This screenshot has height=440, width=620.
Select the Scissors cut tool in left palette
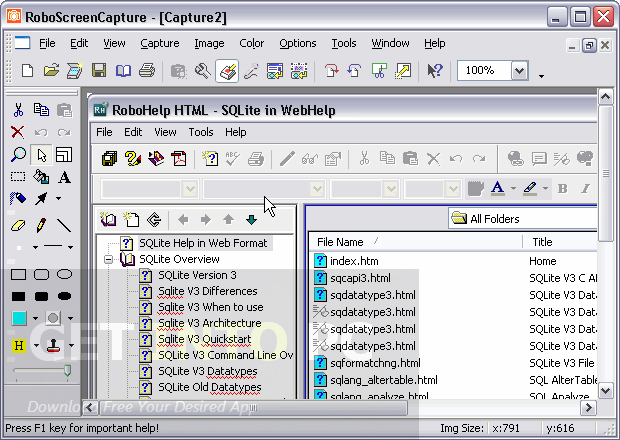tap(18, 110)
